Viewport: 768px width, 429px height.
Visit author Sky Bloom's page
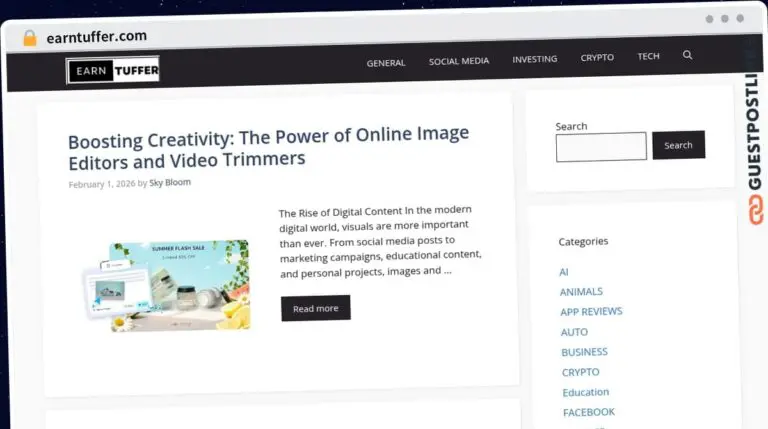[x=170, y=183]
